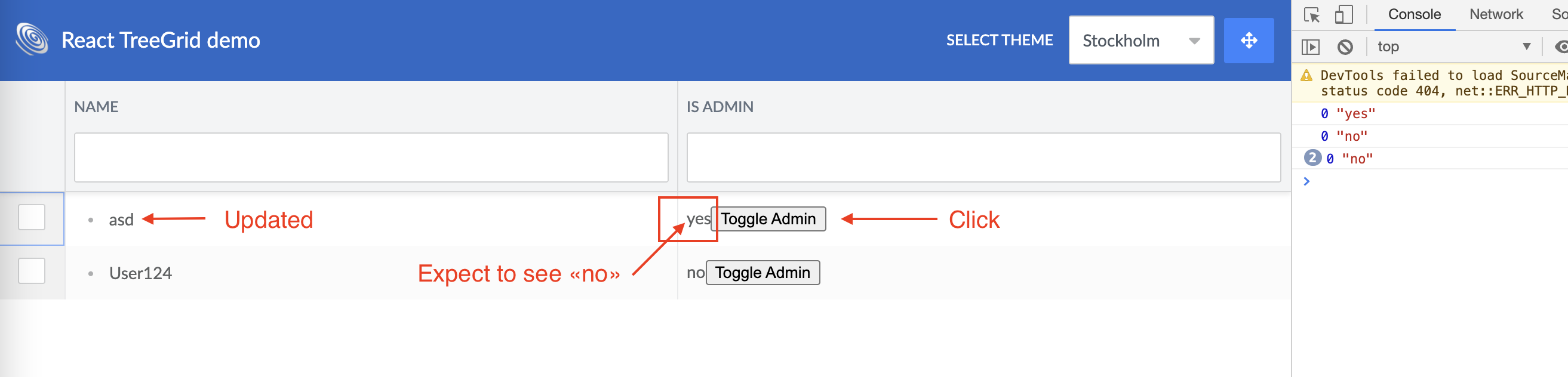The height and width of the screenshot is (377, 1568).
Task: Check the checkbox for the asd row
Action: 32,217
